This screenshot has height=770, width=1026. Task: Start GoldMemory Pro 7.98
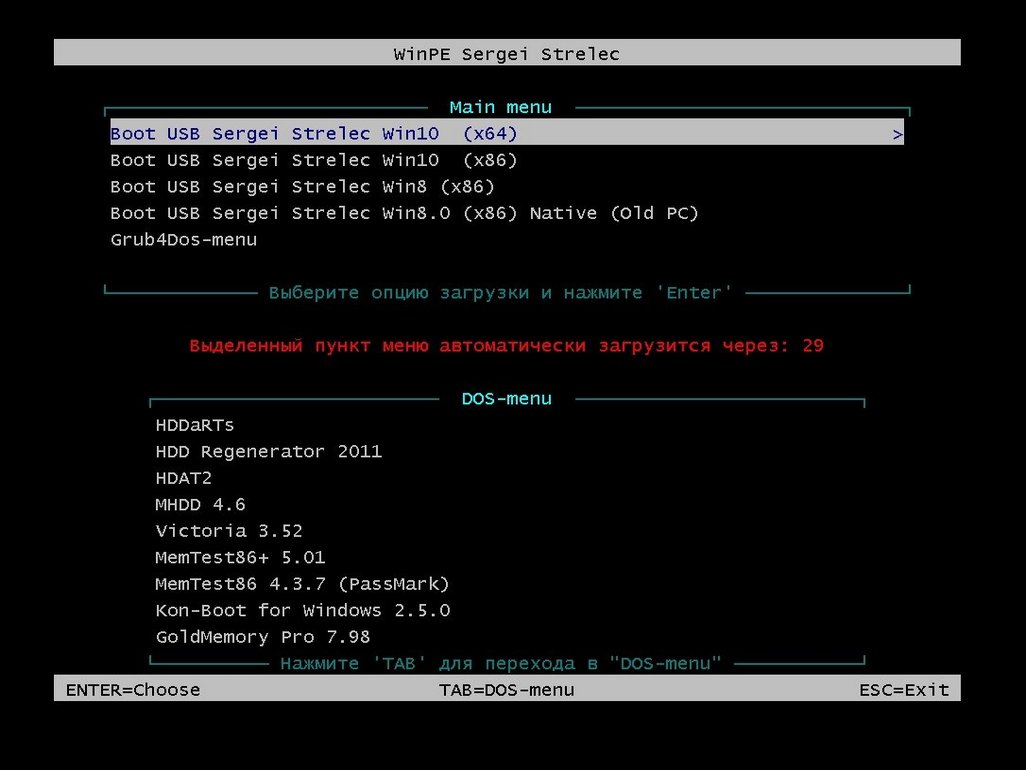point(264,637)
